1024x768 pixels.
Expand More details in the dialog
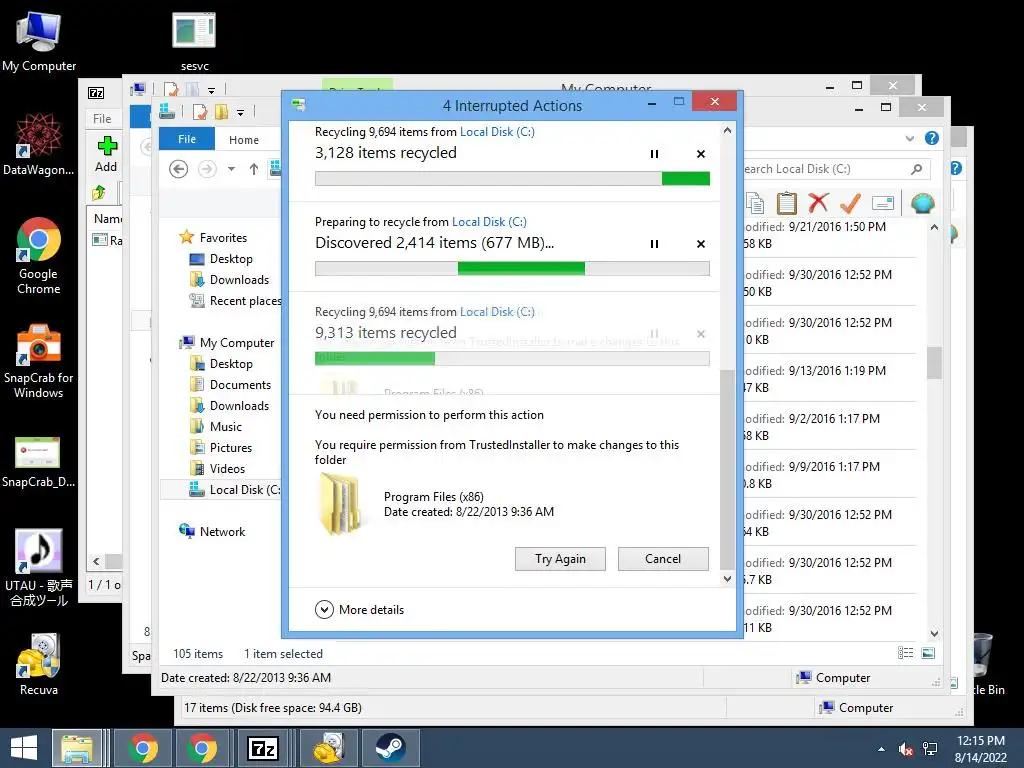[x=360, y=609]
